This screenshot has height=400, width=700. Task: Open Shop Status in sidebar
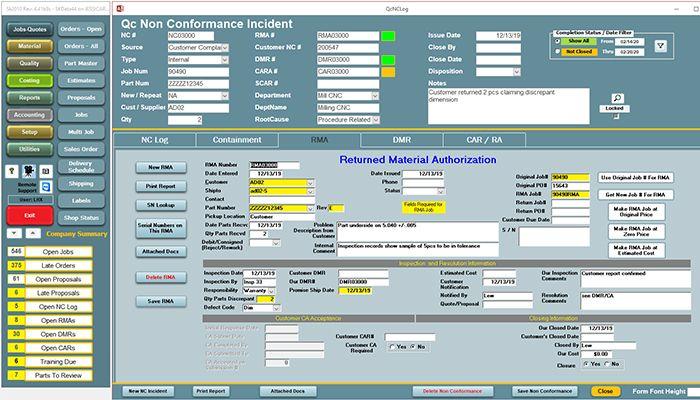[x=81, y=218]
